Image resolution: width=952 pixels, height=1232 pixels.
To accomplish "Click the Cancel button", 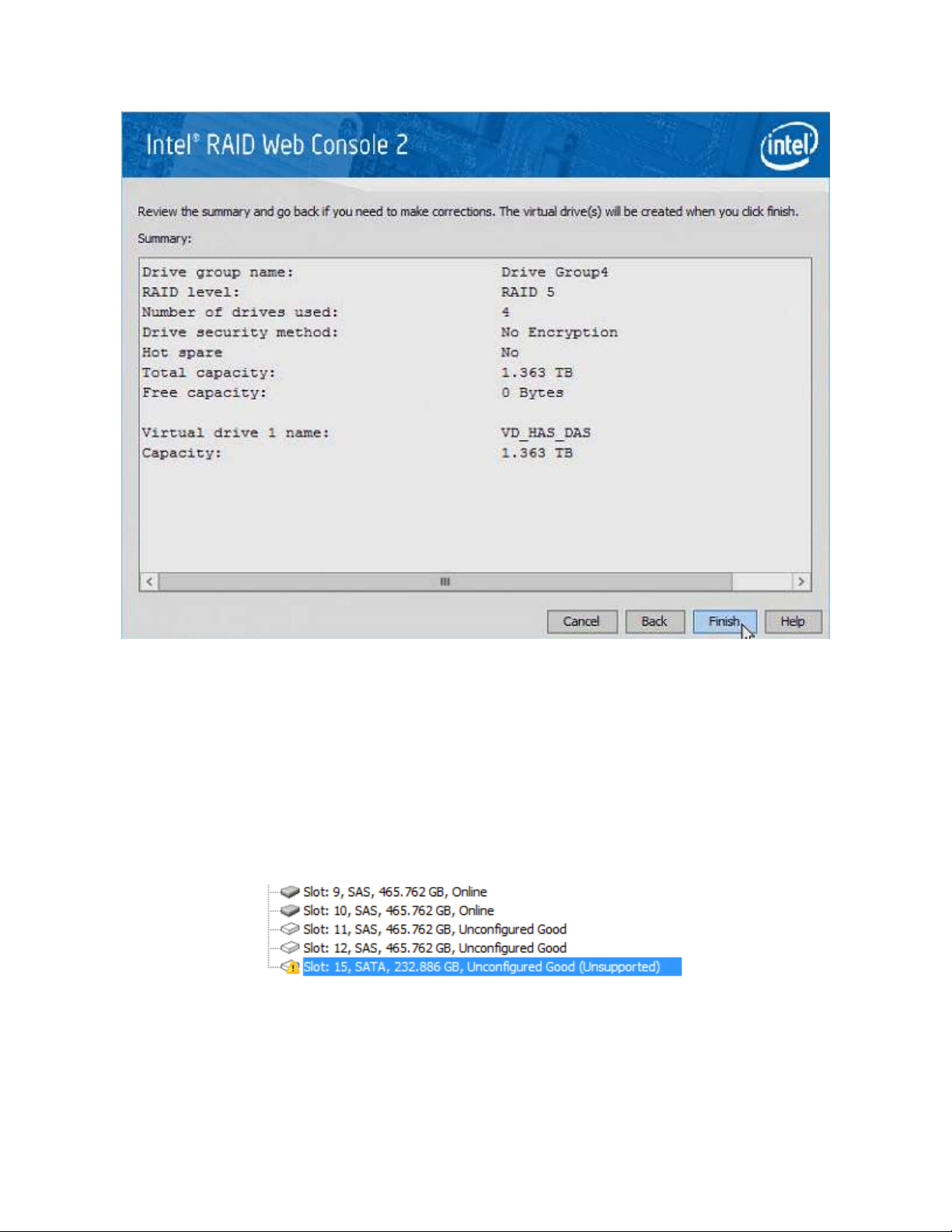I will pos(581,622).
